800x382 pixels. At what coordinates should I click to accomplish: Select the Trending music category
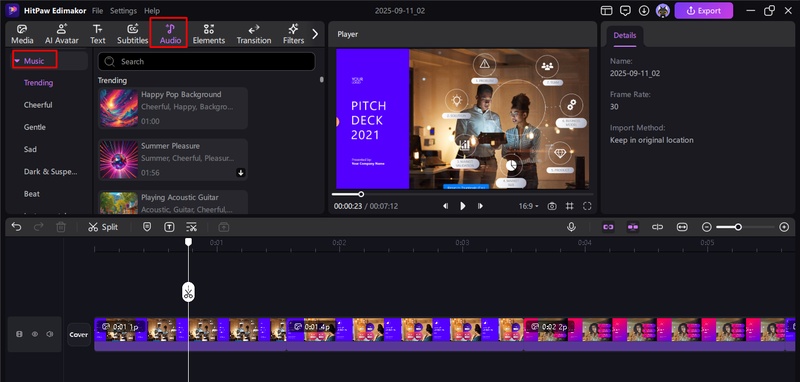pos(38,83)
